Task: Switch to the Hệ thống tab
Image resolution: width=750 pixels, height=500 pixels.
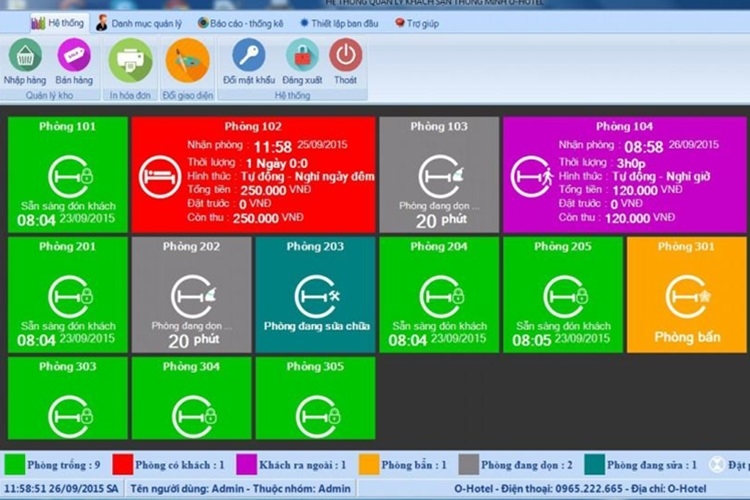Action: pos(60,23)
